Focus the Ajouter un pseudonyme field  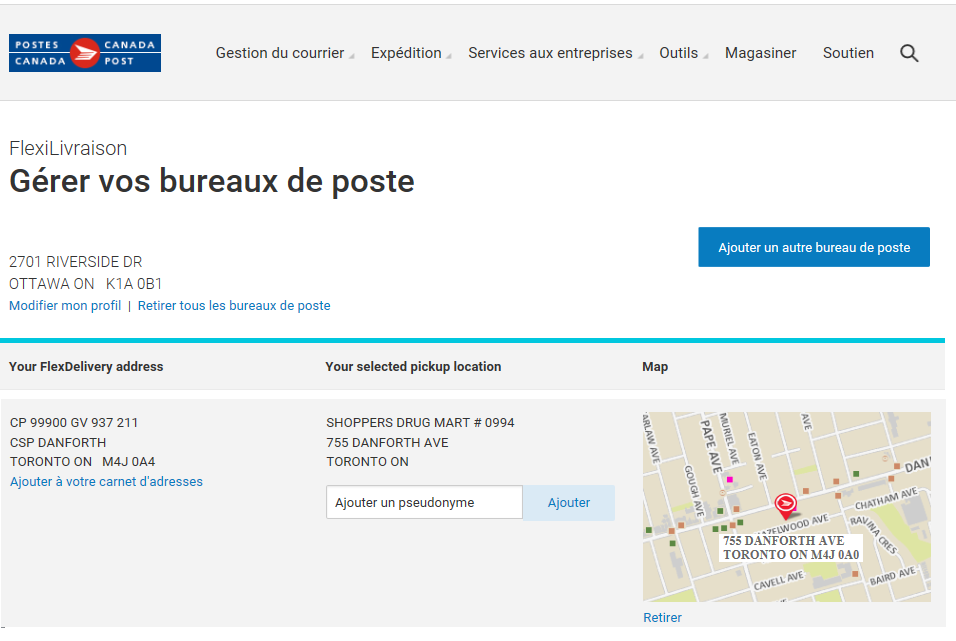424,503
